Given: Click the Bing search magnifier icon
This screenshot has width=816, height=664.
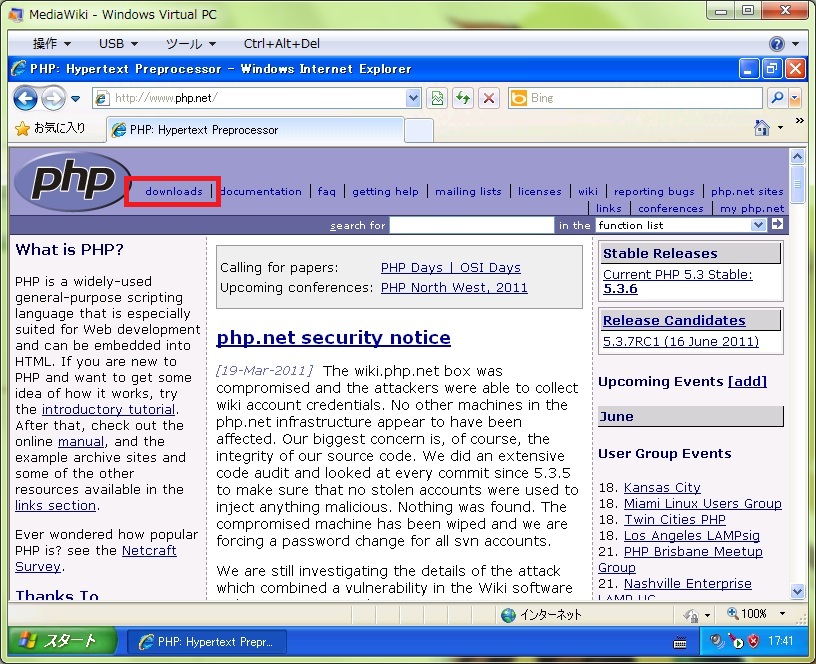Looking at the screenshot, I should [776, 98].
